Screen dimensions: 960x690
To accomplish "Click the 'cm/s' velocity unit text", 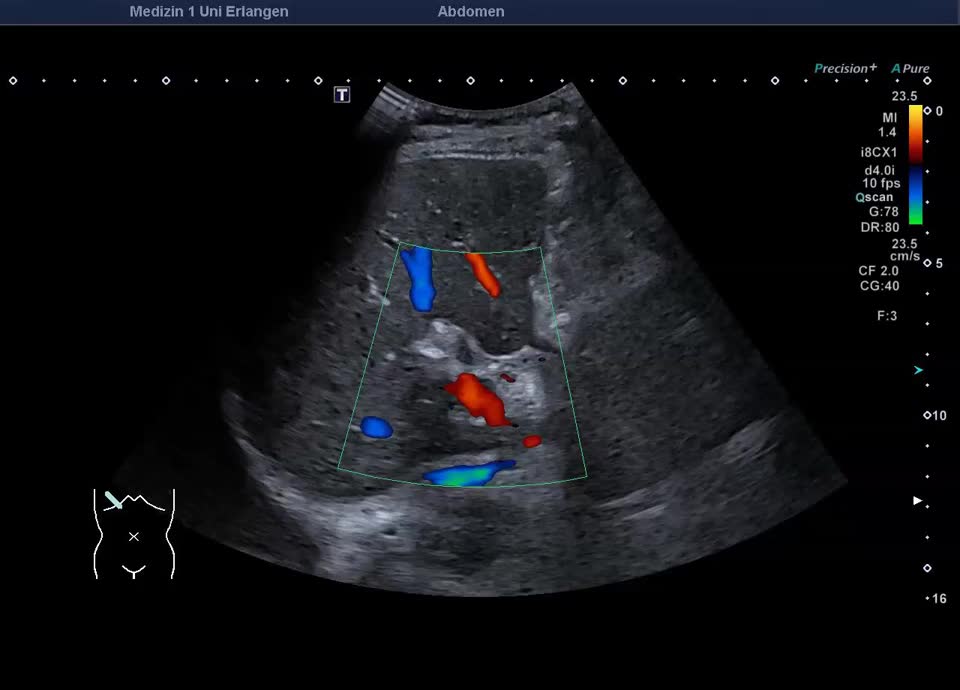I will click(x=905, y=257).
